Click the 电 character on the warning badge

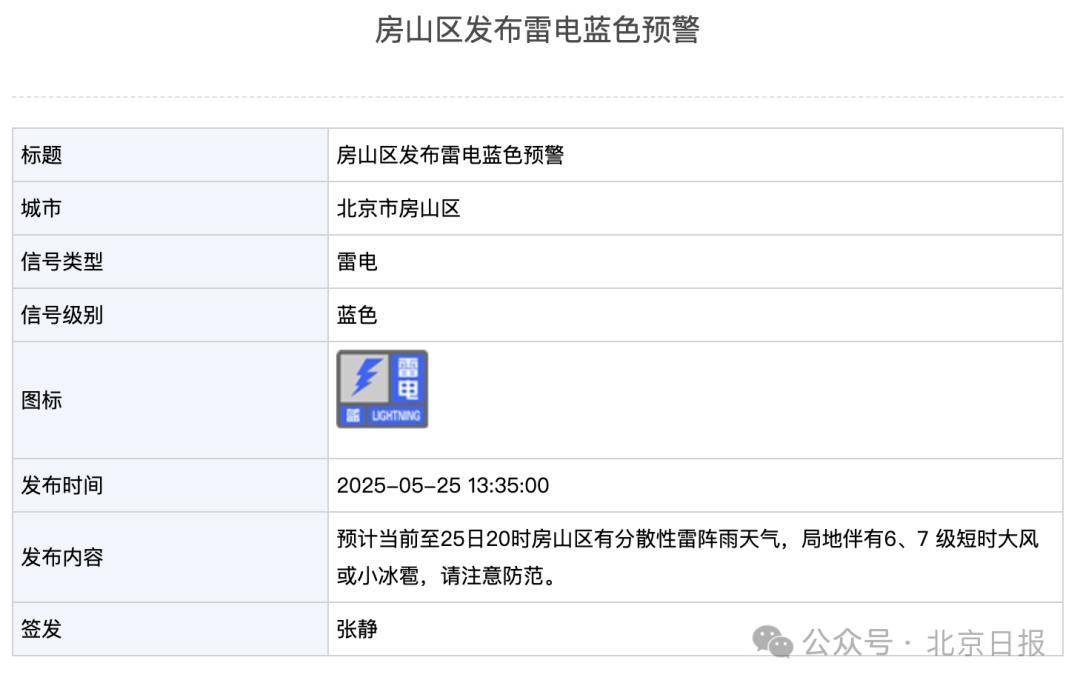[408, 389]
